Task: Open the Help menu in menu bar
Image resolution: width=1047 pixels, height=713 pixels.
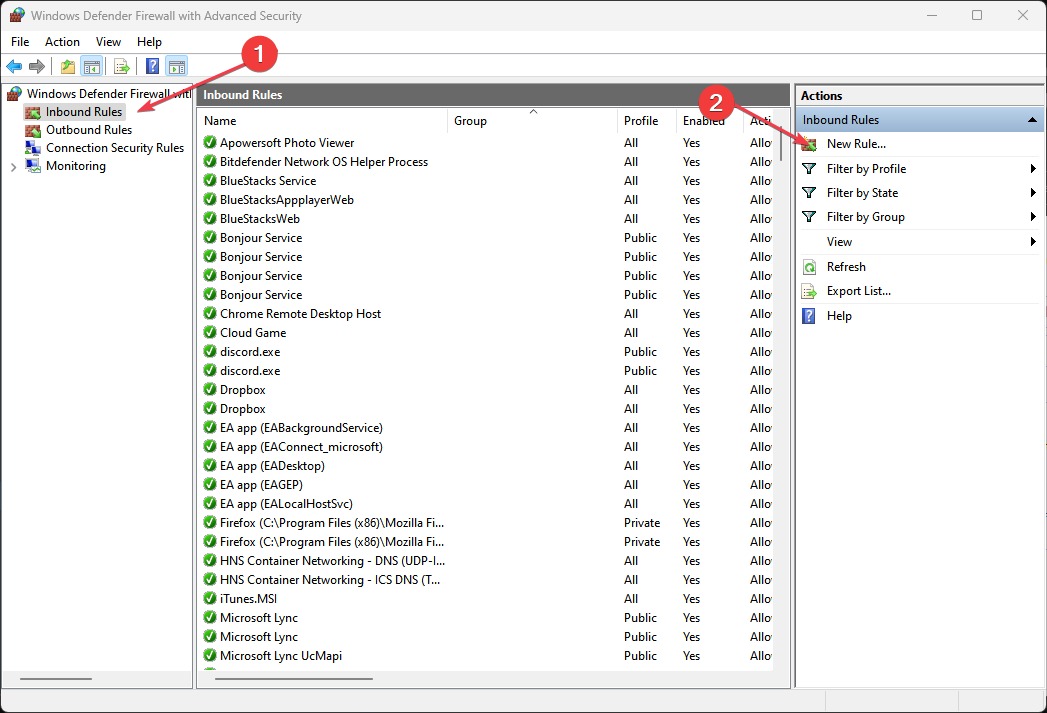Action: point(149,41)
